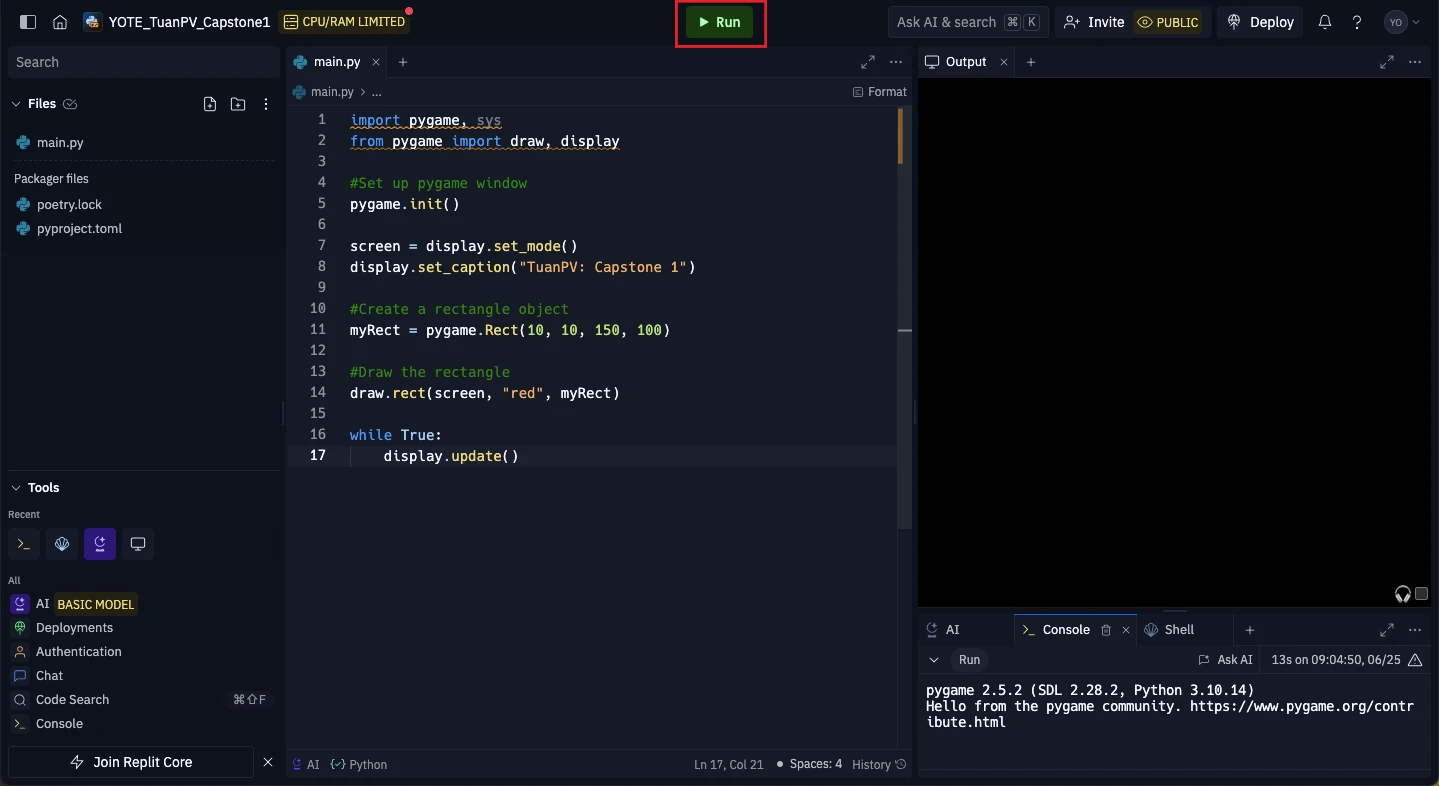Change the Spaces: 4 indentation setting
This screenshot has height=786, width=1439.
pyautogui.click(x=809, y=764)
